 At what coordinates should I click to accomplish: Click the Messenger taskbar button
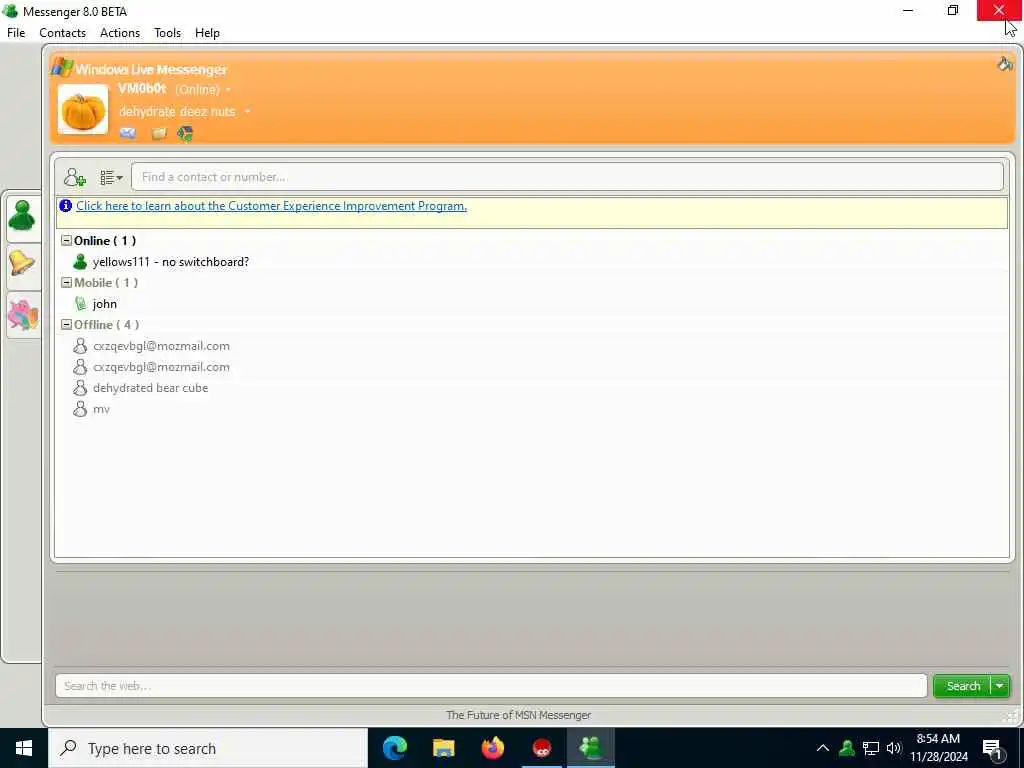click(590, 748)
